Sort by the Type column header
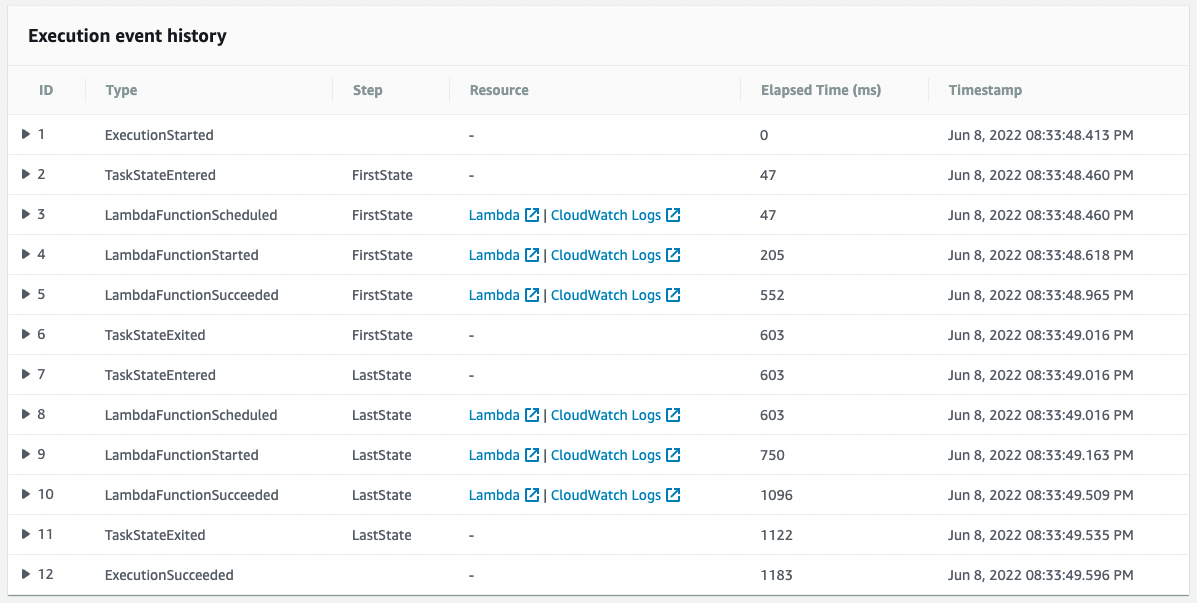The width and height of the screenshot is (1197, 603). pyautogui.click(x=121, y=90)
